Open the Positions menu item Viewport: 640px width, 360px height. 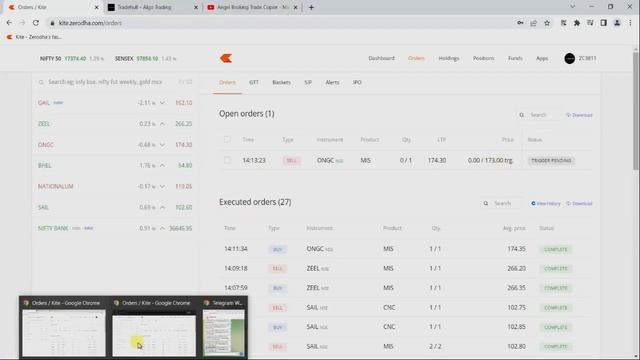(483, 58)
